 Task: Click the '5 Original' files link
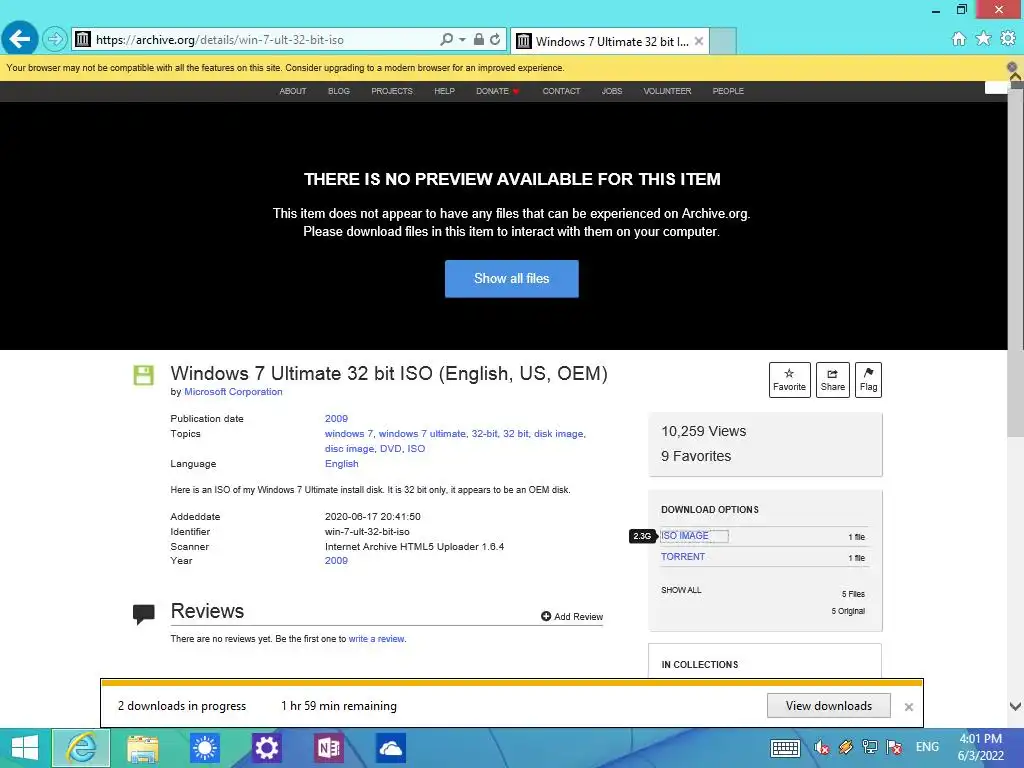tap(848, 611)
